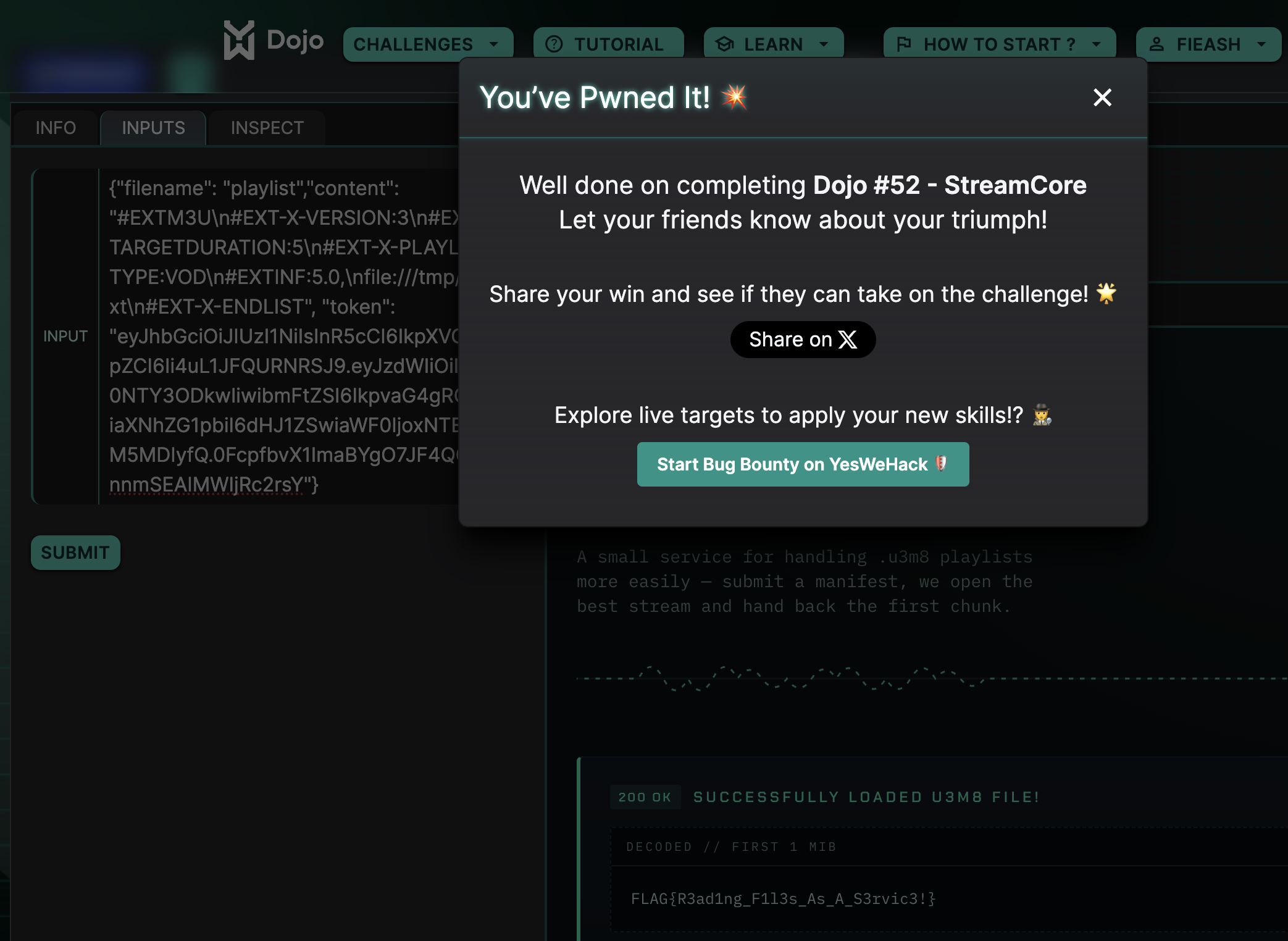Click Start Bug Bounty on YesWeHack
The image size is (1288, 941).
(803, 464)
